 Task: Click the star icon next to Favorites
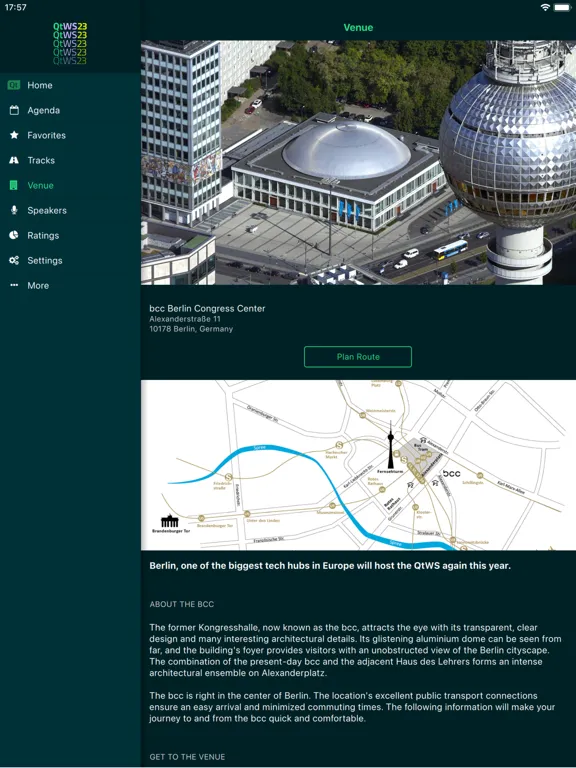(x=14, y=135)
